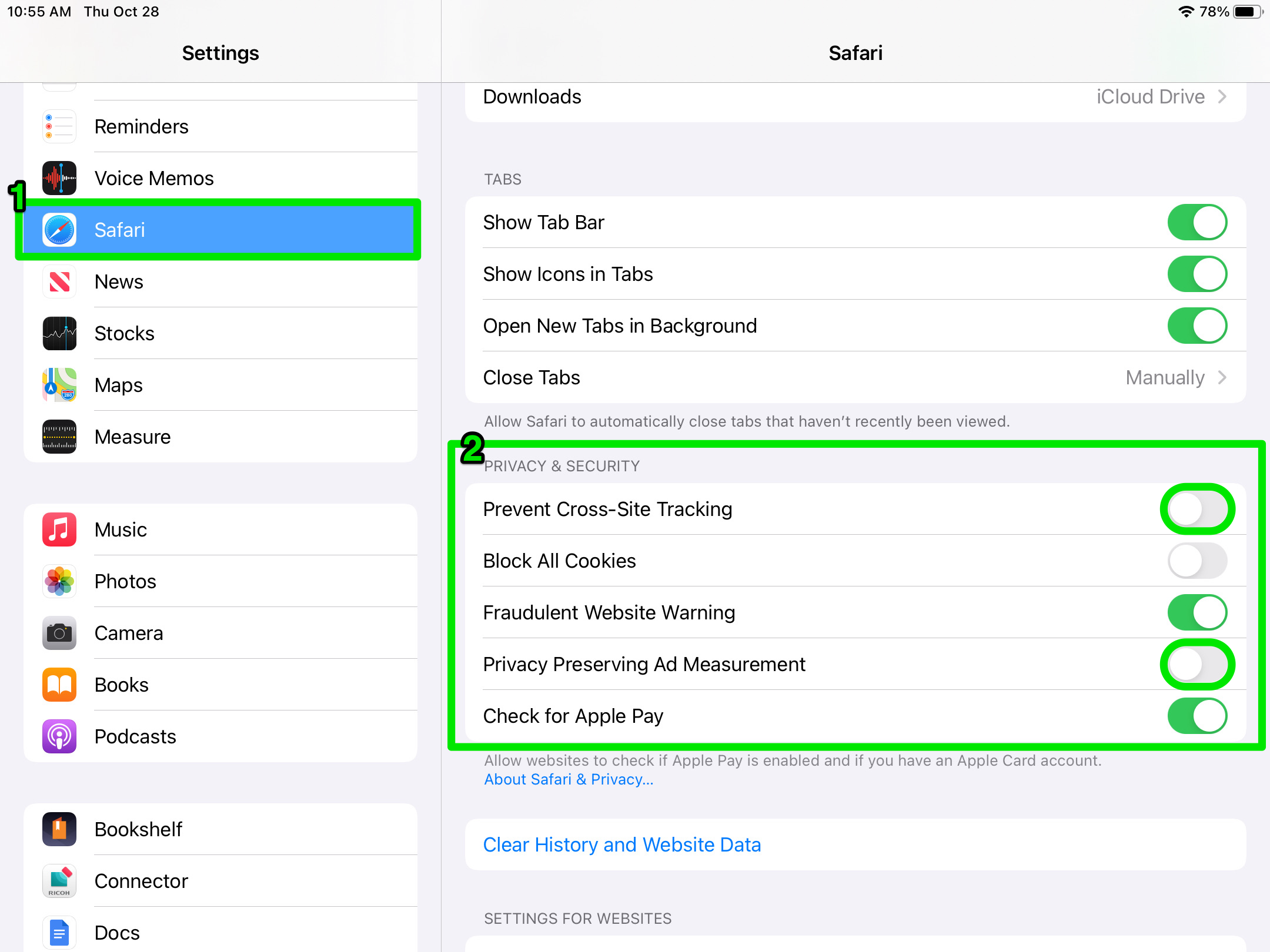Open Music settings in sidebar
This screenshot has width=1270, height=952.
(x=220, y=529)
